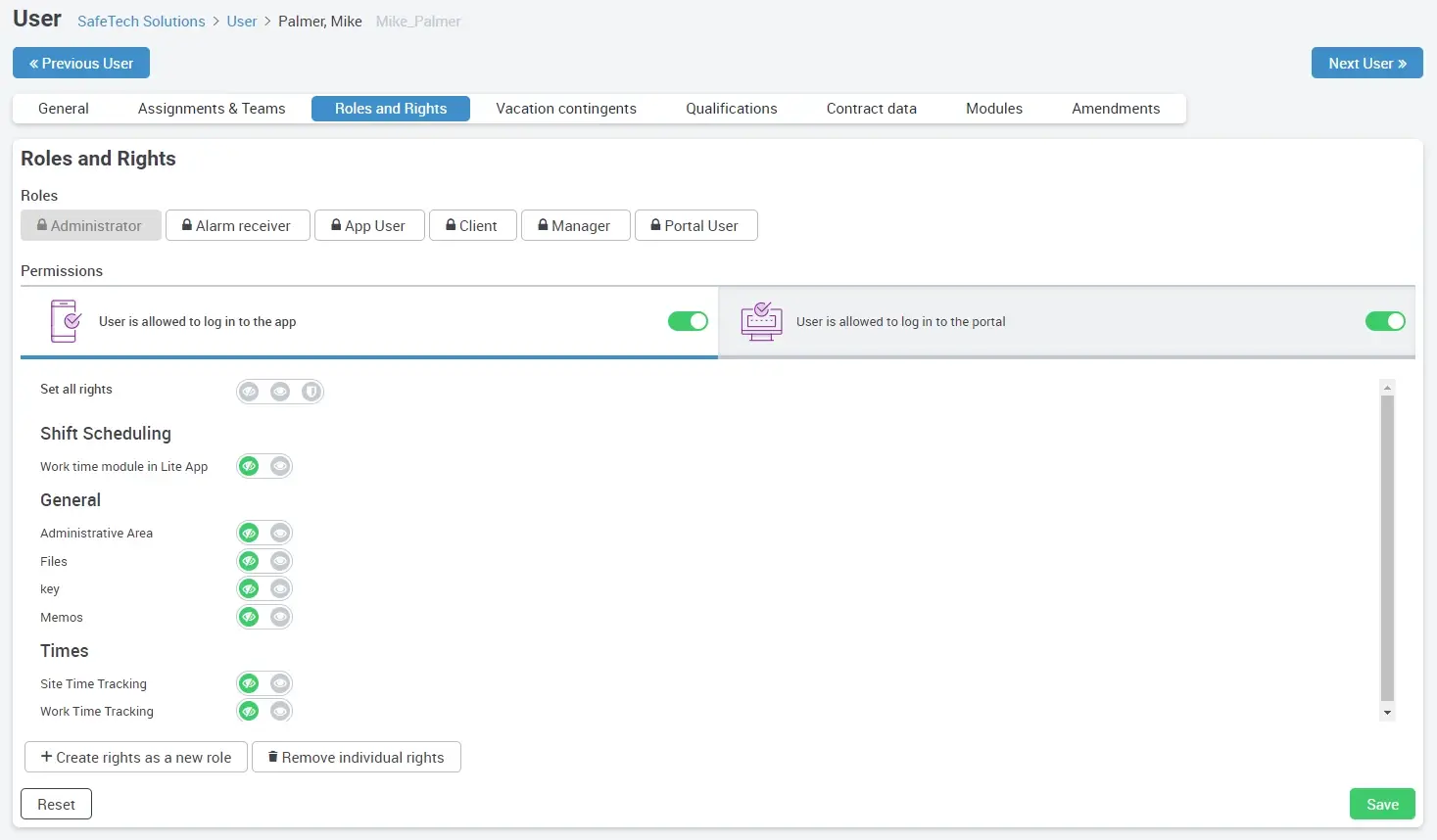
Task: Disable the app login toggle switch
Action: tap(688, 321)
